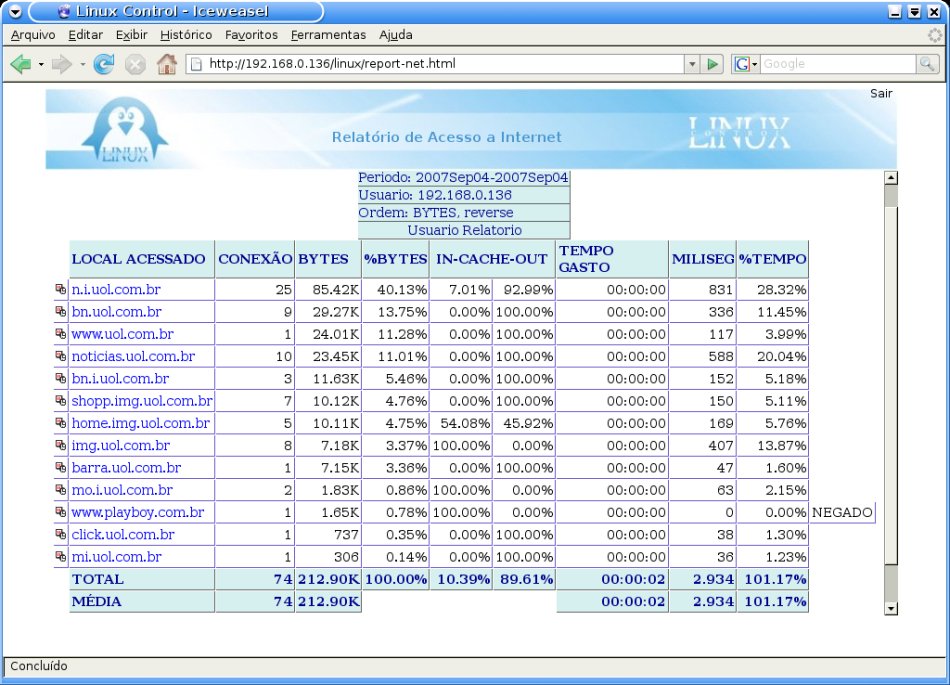This screenshot has height=685, width=950.
Task: Click the report scrollbar down arrow
Action: tap(891, 608)
